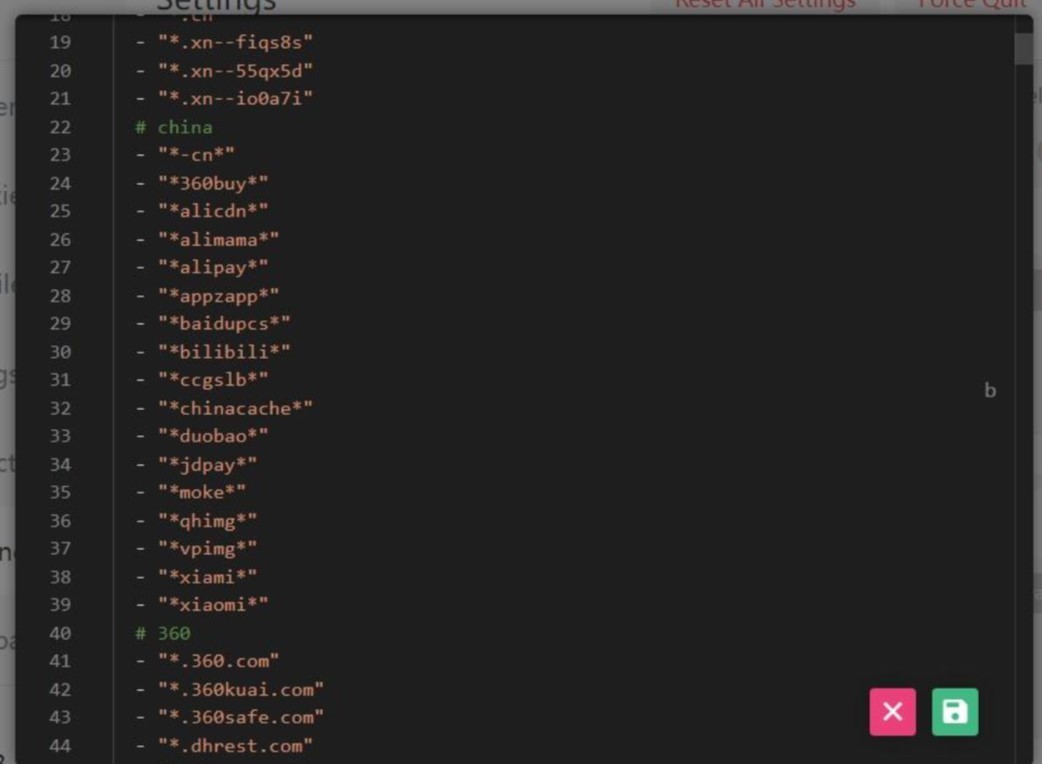Click the text "*.xn--55qx5d" on line 20
The image size is (1042, 764).
coord(235,70)
